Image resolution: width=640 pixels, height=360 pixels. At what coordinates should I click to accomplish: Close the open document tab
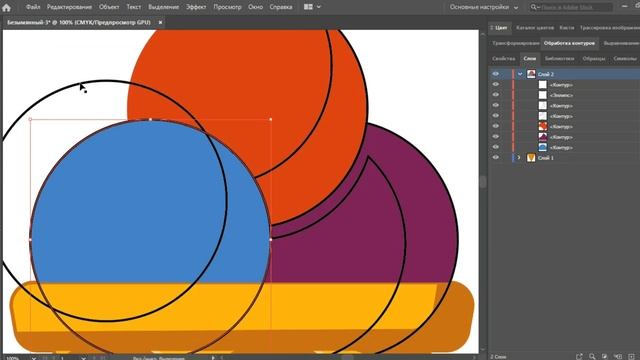[160, 22]
